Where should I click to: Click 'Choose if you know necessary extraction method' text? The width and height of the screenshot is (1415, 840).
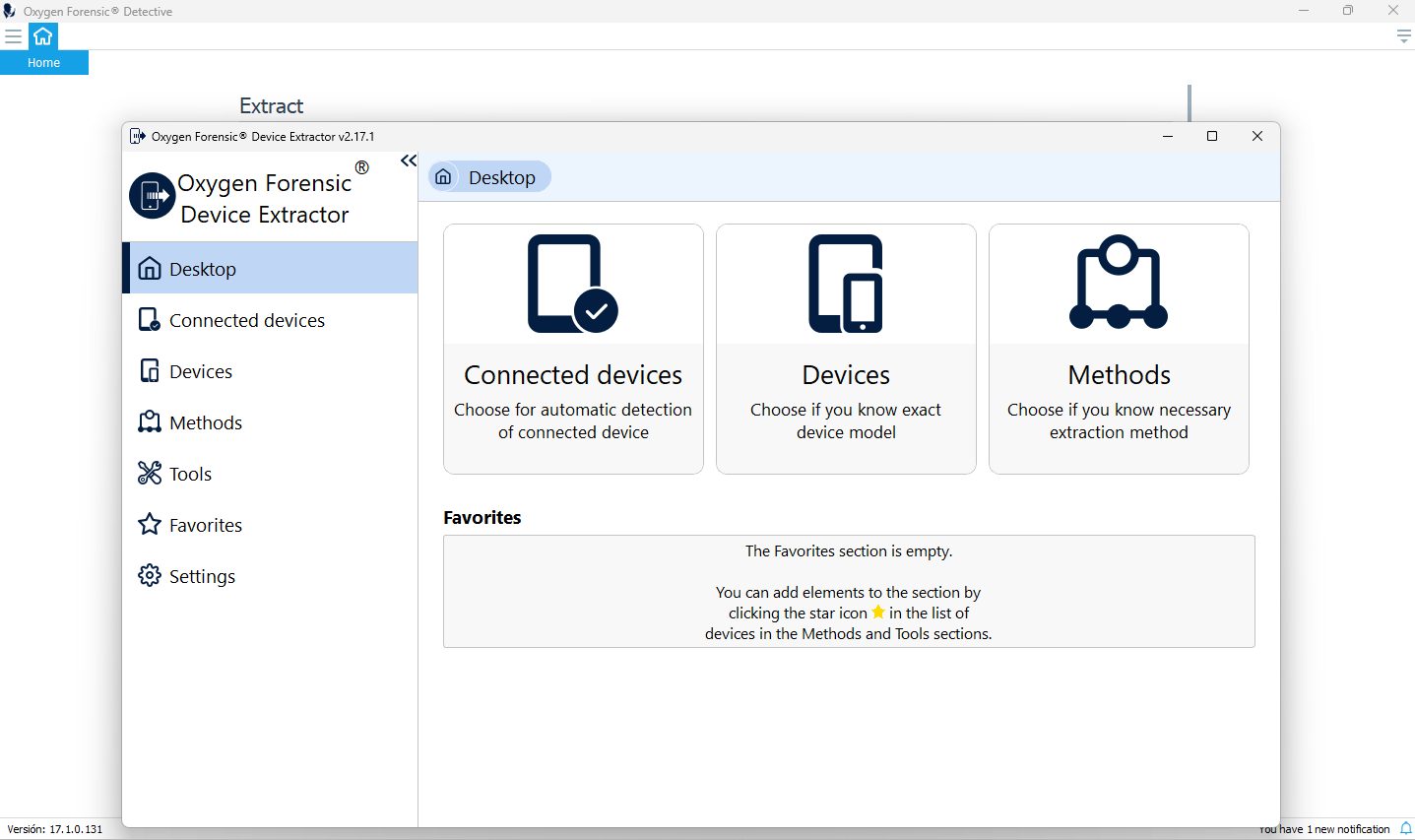(1119, 420)
